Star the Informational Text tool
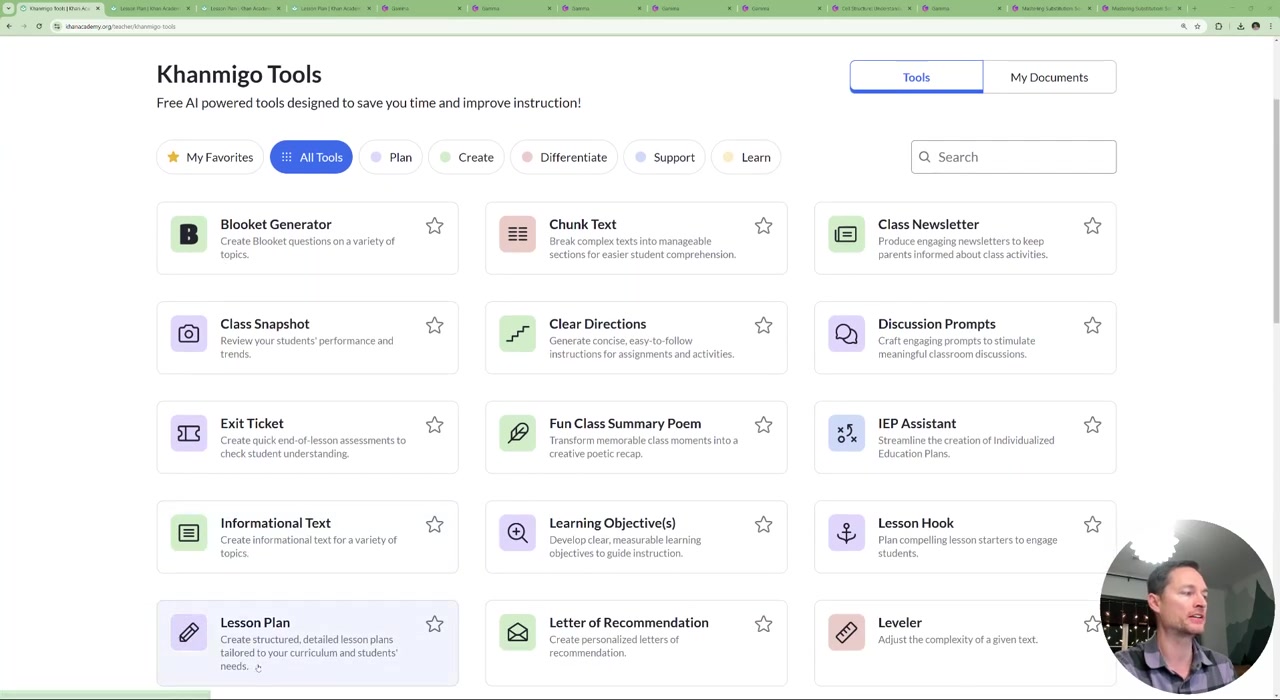The image size is (1280, 700). tap(434, 525)
